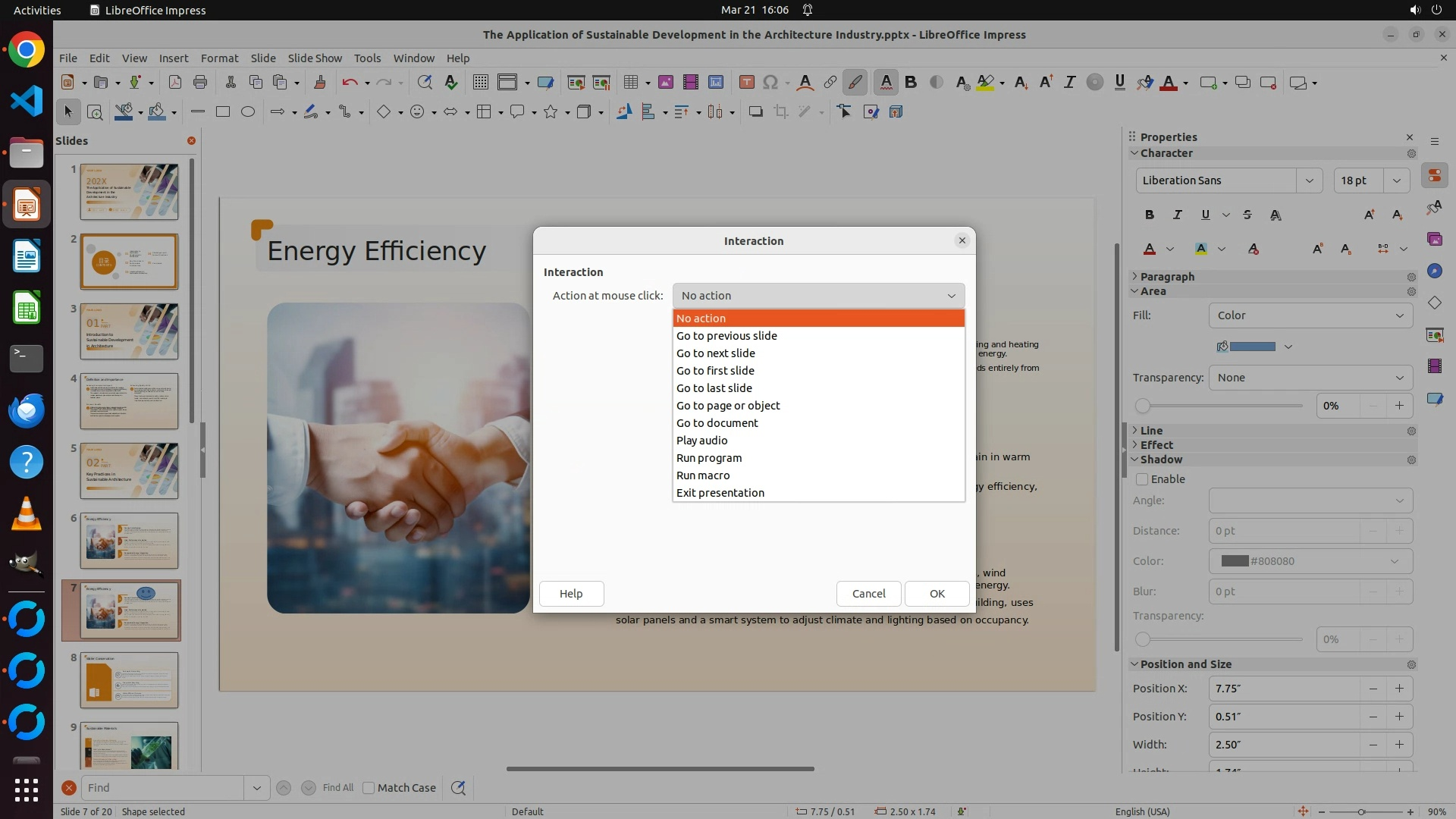Open the Format menu
This screenshot has height=819, width=1456.
[219, 58]
